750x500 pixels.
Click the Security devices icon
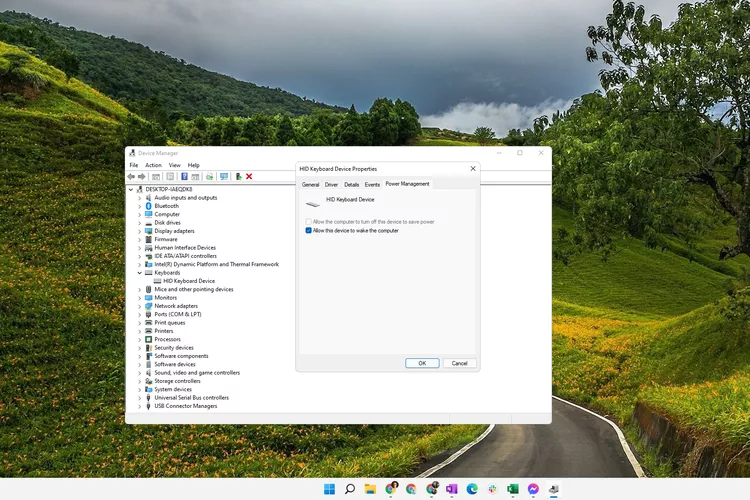pos(149,348)
